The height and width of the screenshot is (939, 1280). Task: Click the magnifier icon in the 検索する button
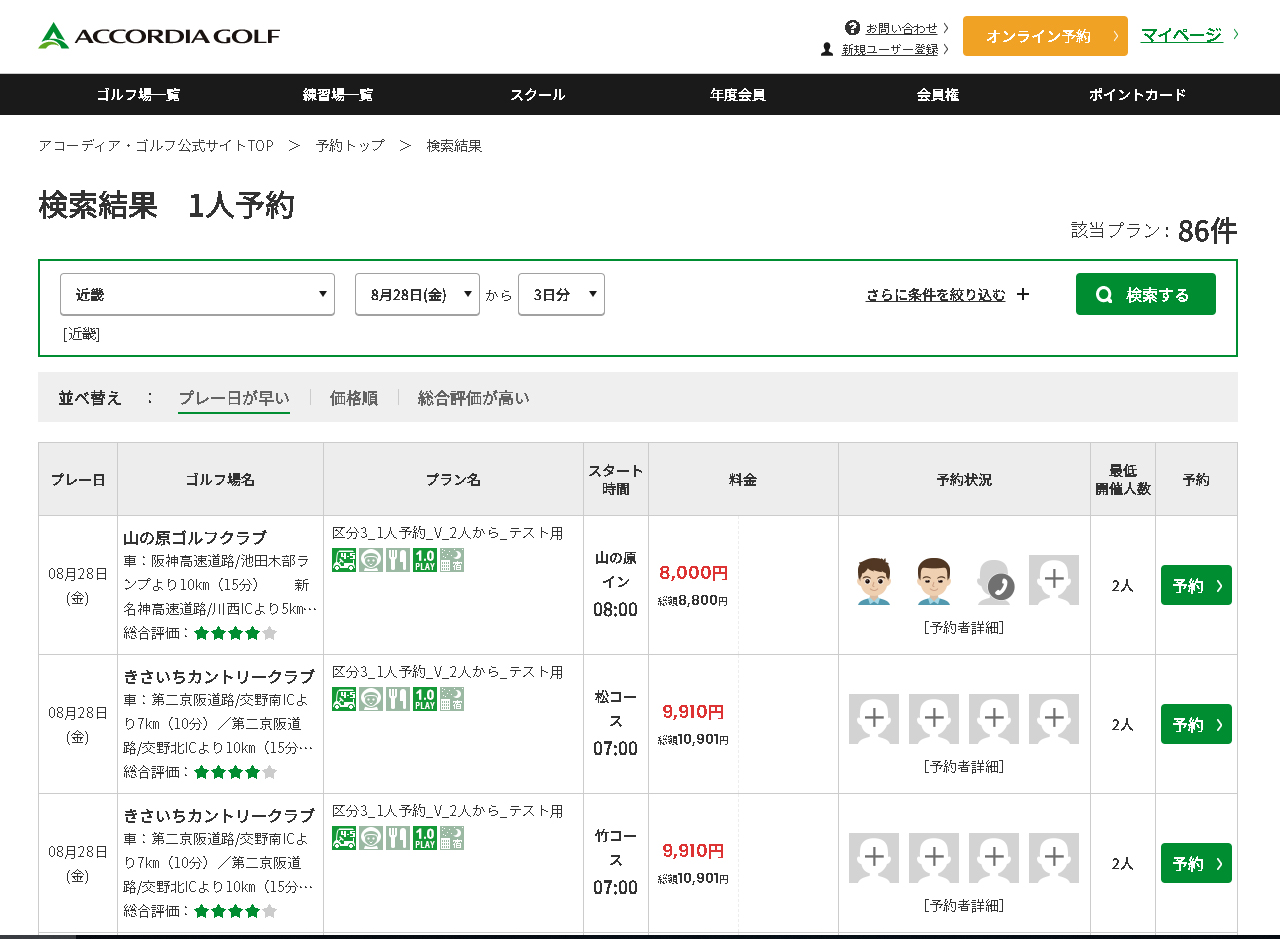pos(1104,295)
